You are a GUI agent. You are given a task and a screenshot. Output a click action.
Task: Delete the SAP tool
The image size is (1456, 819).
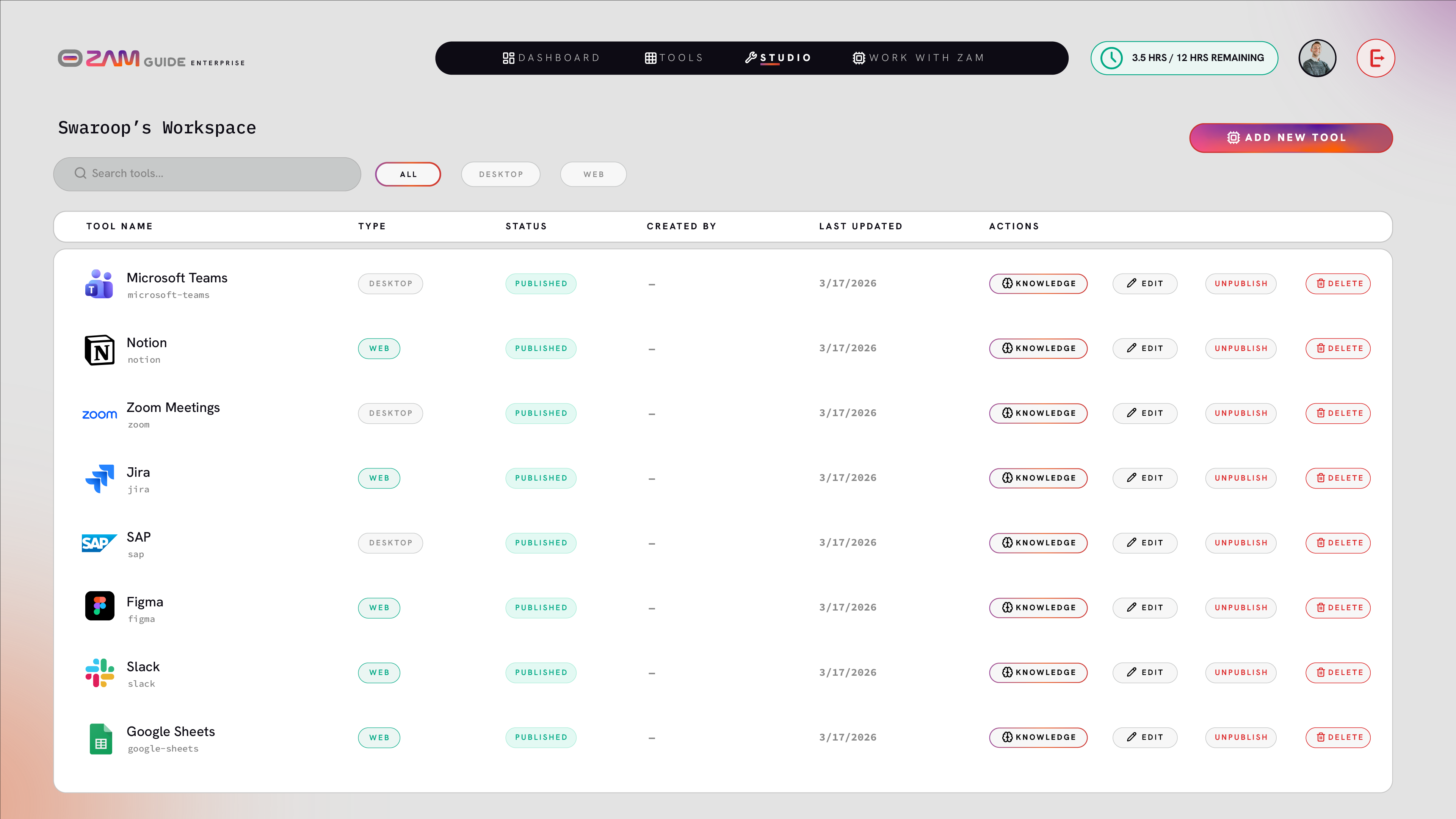pos(1338,543)
